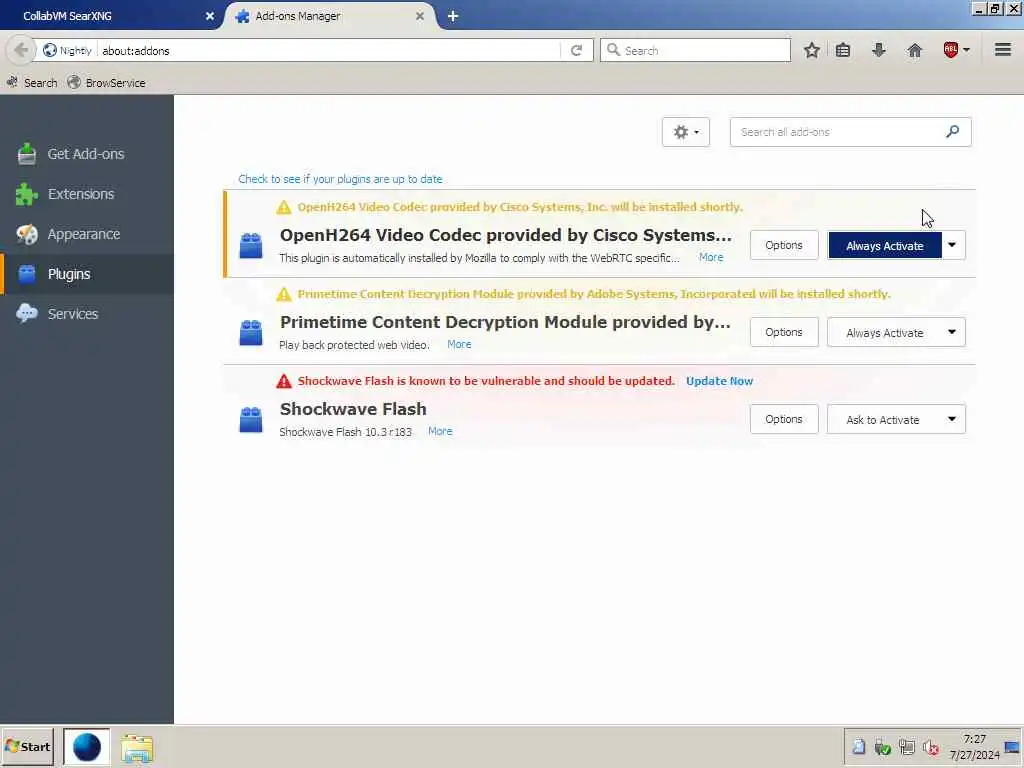This screenshot has width=1024, height=768.
Task: Switch to CollabVM SearXNG tab
Action: [111, 16]
